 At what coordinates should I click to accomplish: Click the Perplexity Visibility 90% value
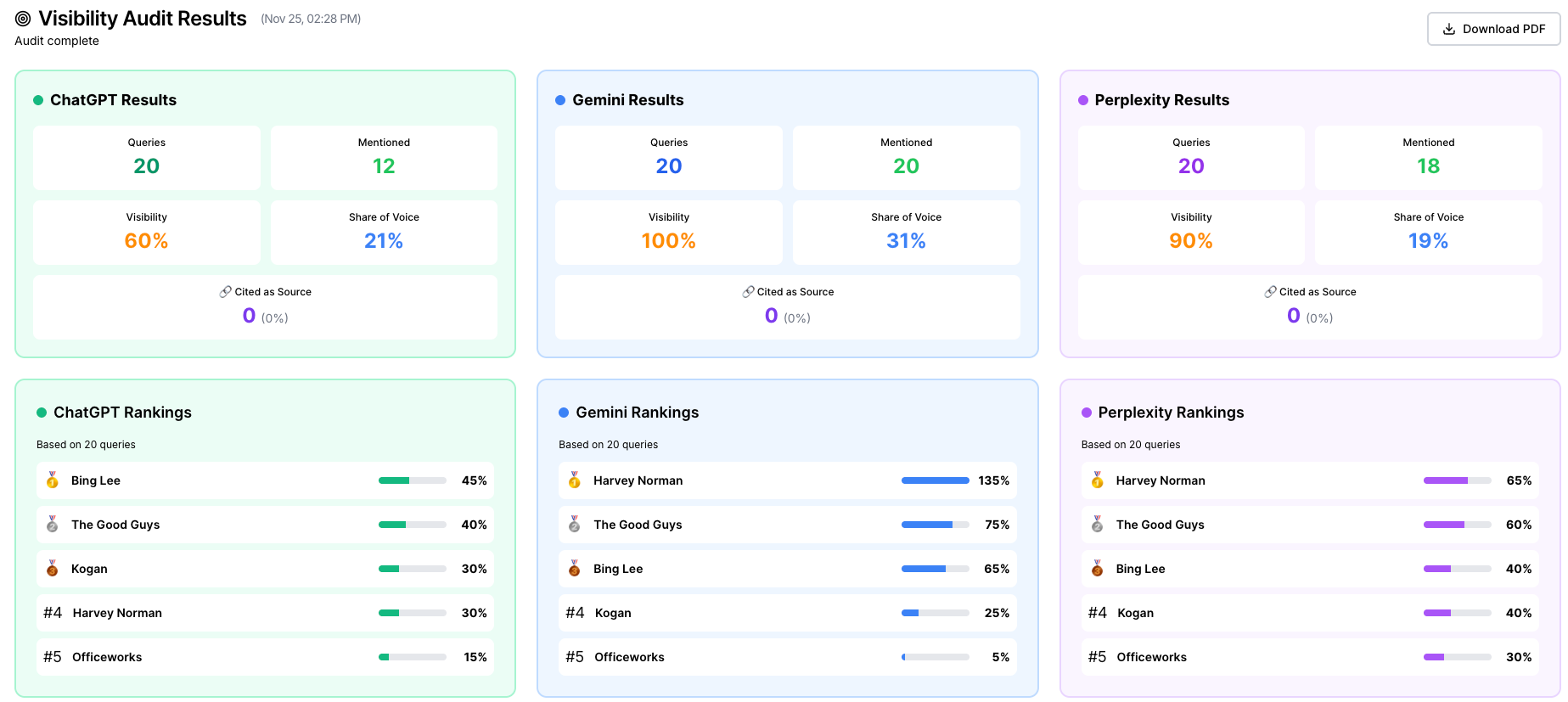(1191, 241)
